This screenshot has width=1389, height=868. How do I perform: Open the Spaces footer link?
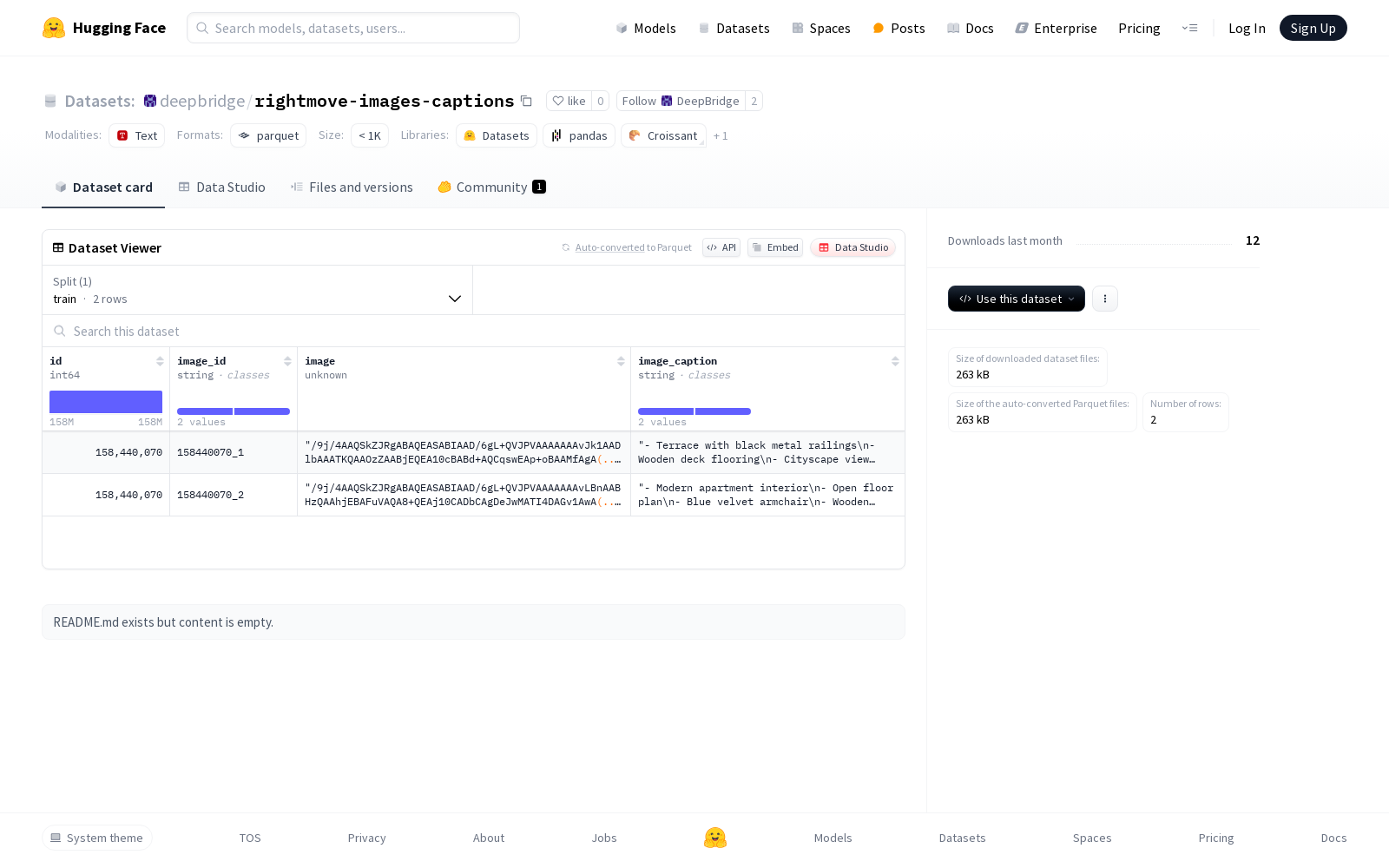[x=1092, y=838]
